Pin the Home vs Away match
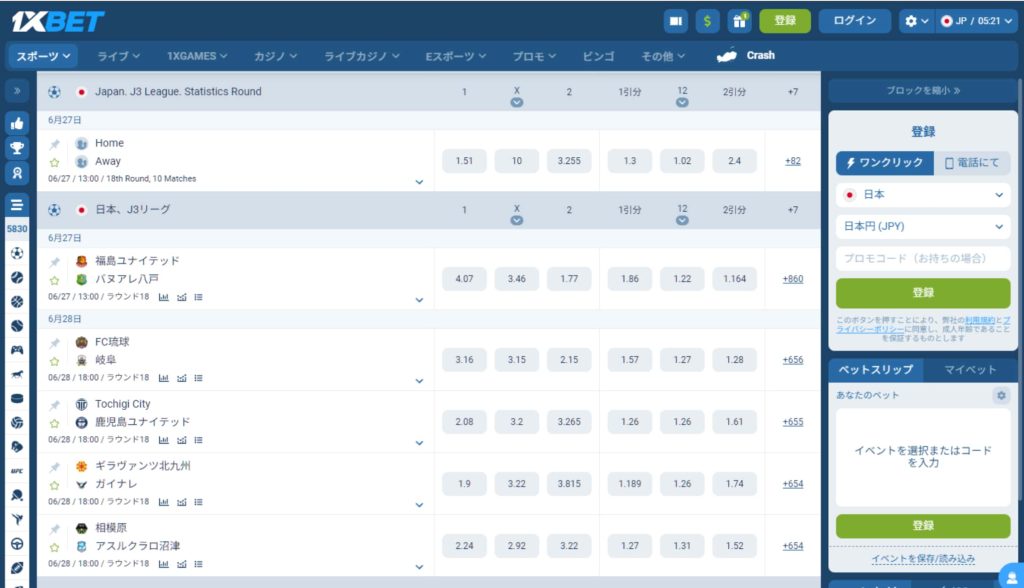The height and width of the screenshot is (588, 1024). point(55,144)
